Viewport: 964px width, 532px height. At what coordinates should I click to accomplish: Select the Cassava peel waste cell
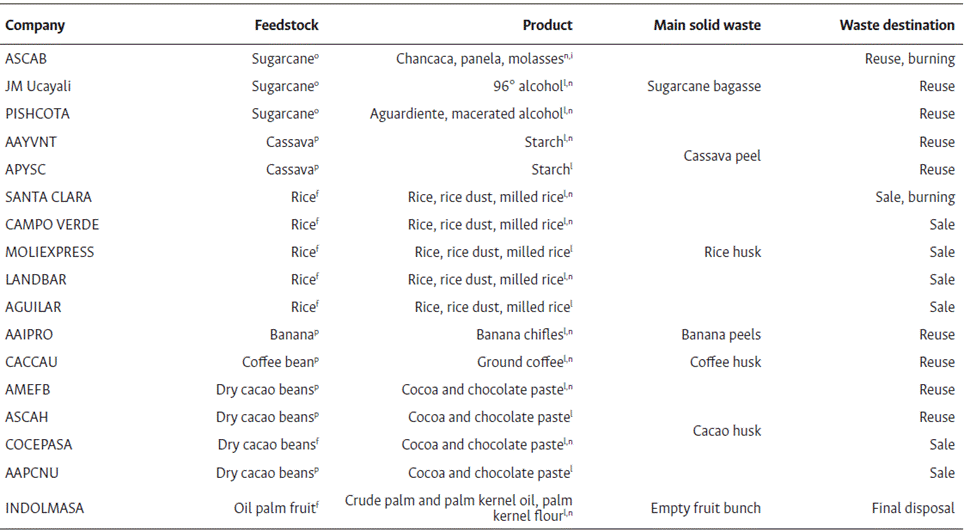722,156
